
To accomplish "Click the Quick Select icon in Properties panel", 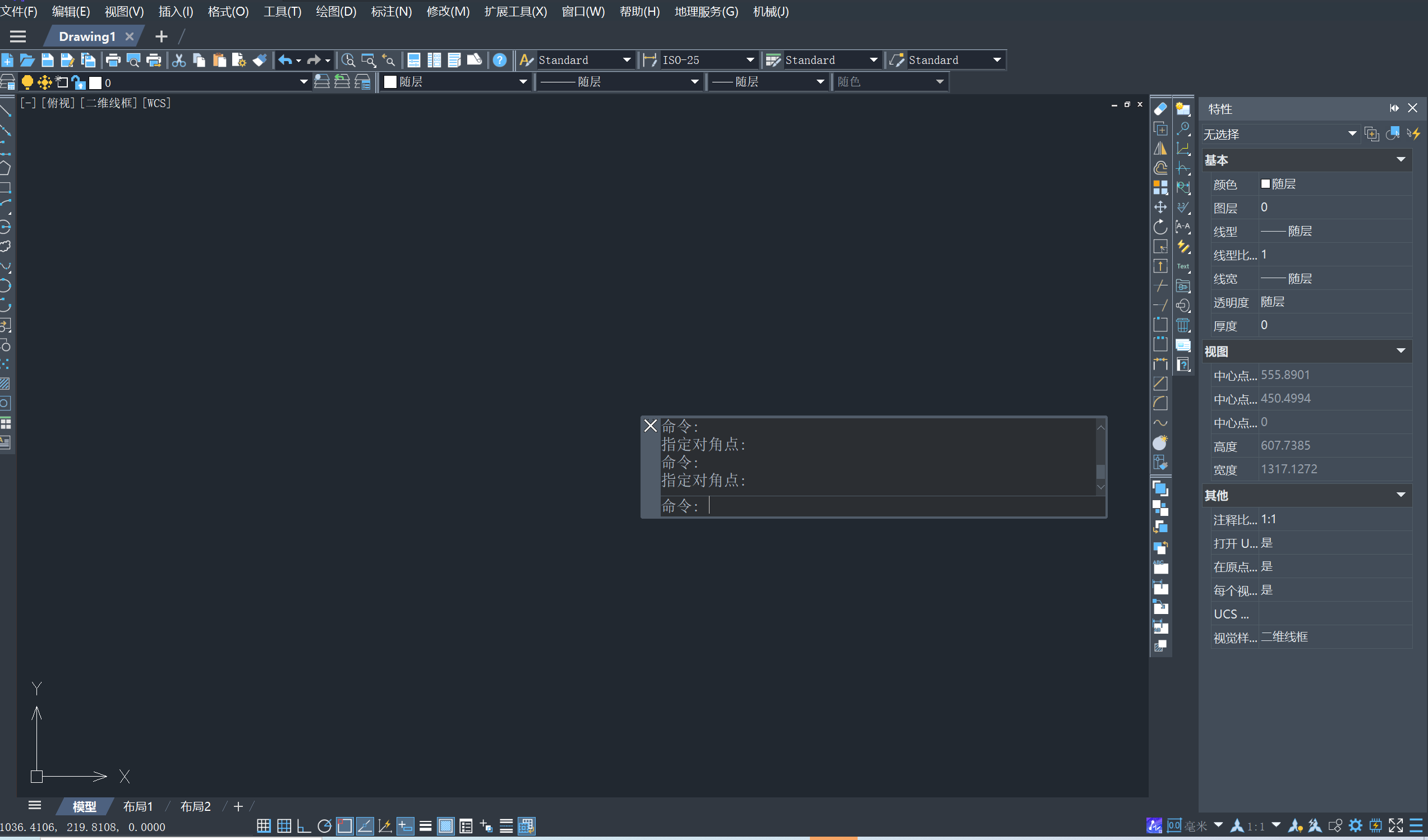I will [1415, 134].
